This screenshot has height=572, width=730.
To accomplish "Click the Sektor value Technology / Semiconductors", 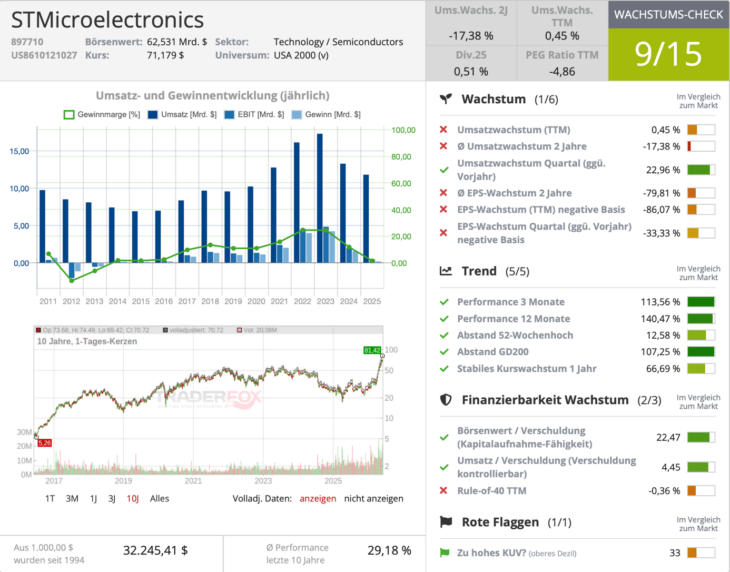I will pos(338,42).
